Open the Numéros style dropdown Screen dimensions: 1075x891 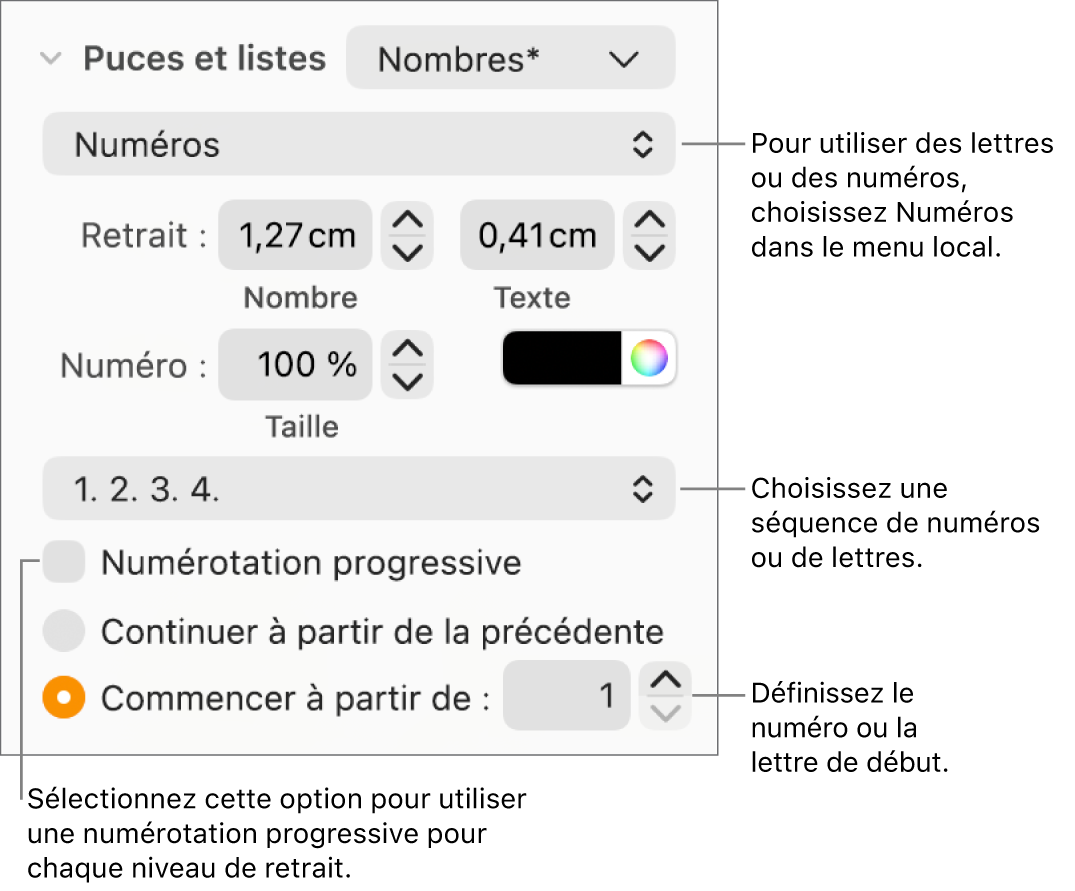pyautogui.click(x=358, y=144)
